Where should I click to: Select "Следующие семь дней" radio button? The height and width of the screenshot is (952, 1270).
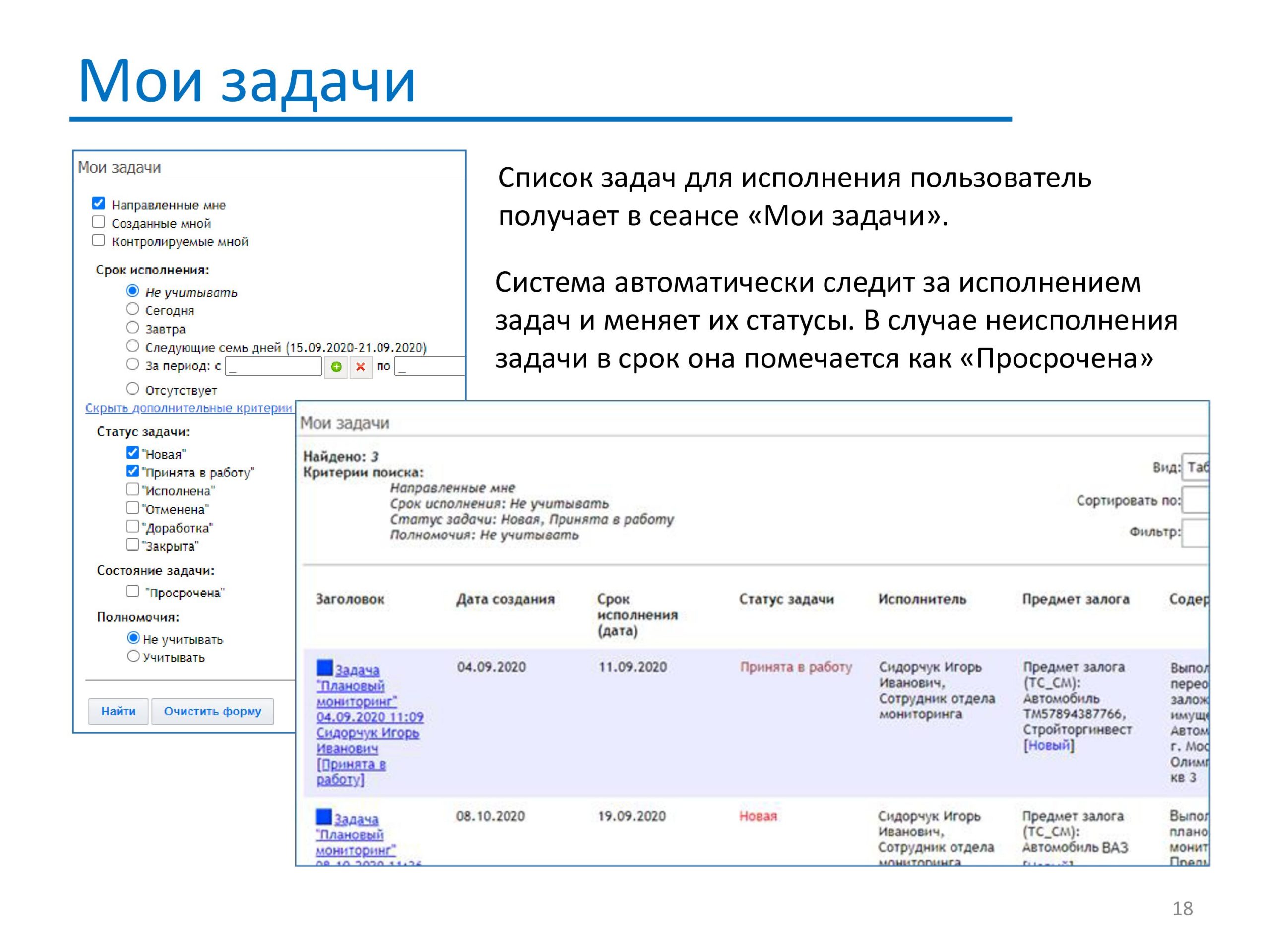[132, 346]
